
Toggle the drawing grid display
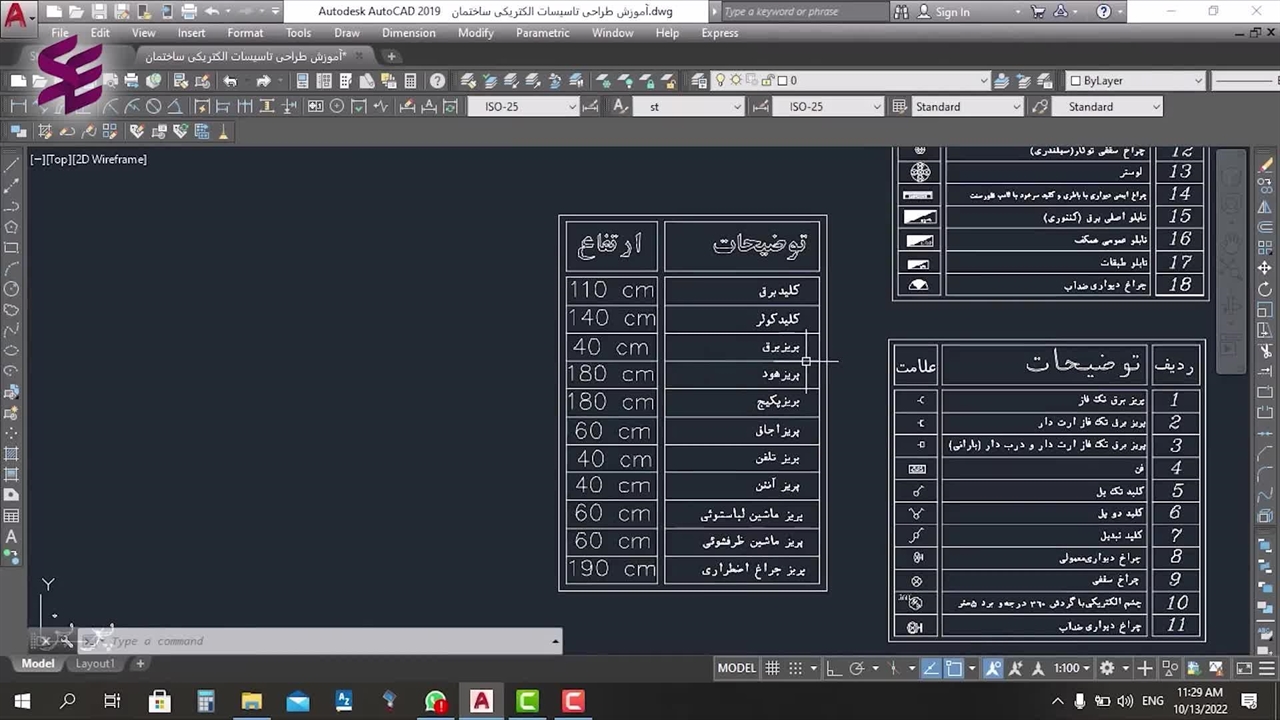(772, 668)
